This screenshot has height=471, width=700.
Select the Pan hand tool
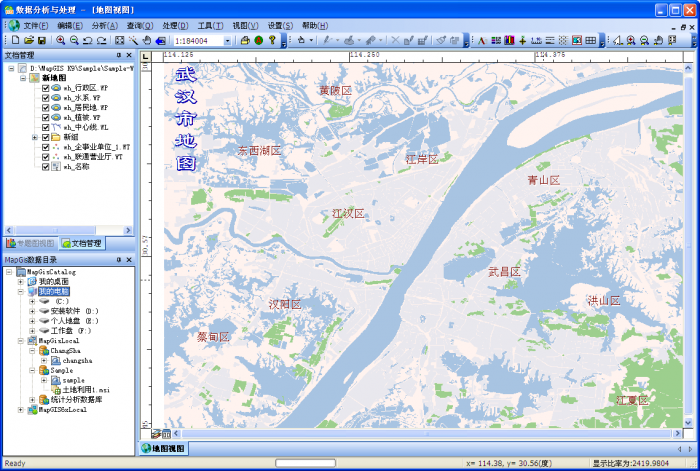point(147,40)
